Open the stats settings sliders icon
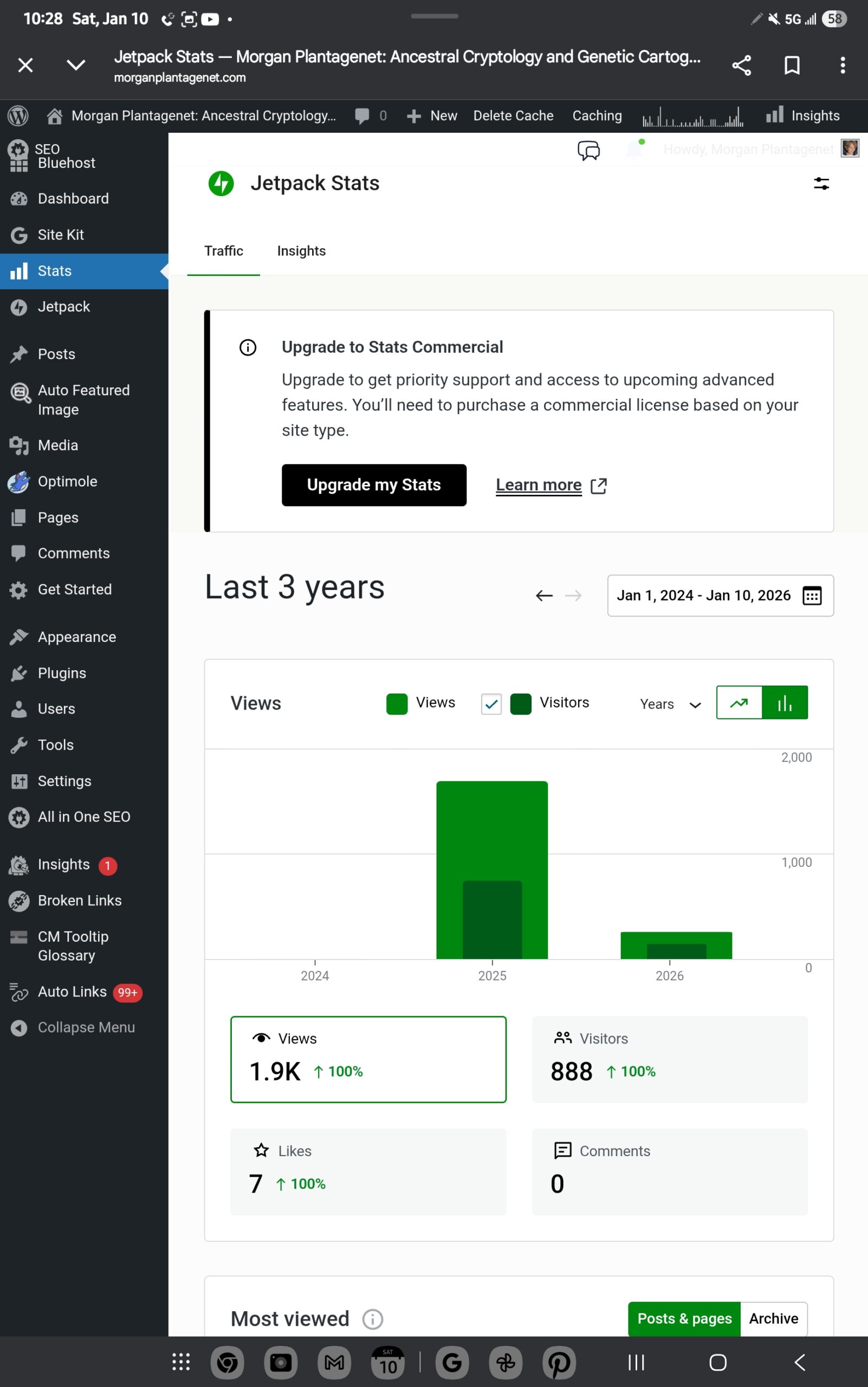The height and width of the screenshot is (1387, 868). (821, 184)
